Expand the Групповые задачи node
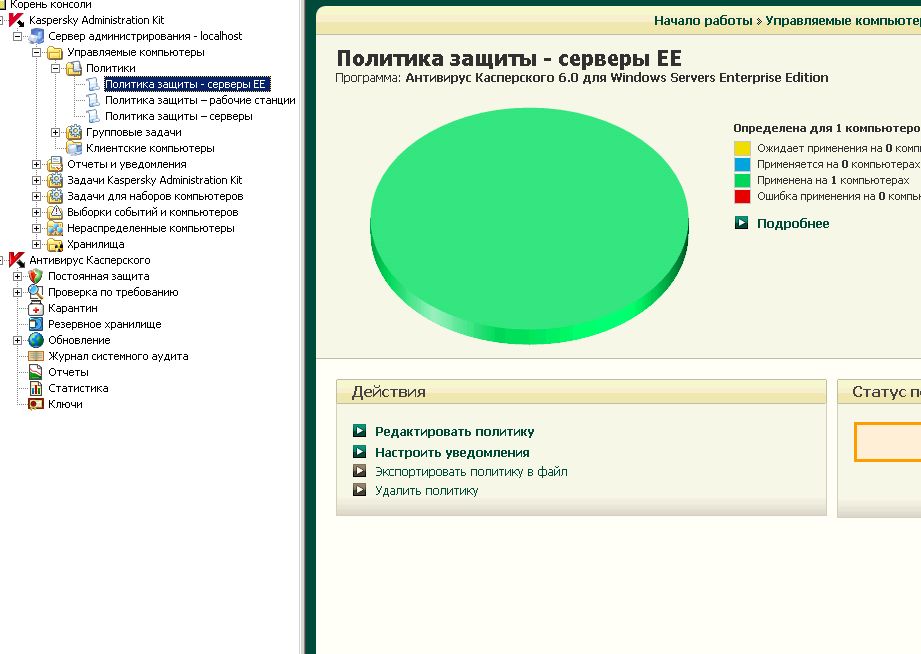Viewport: 921px width, 654px height. pos(55,132)
